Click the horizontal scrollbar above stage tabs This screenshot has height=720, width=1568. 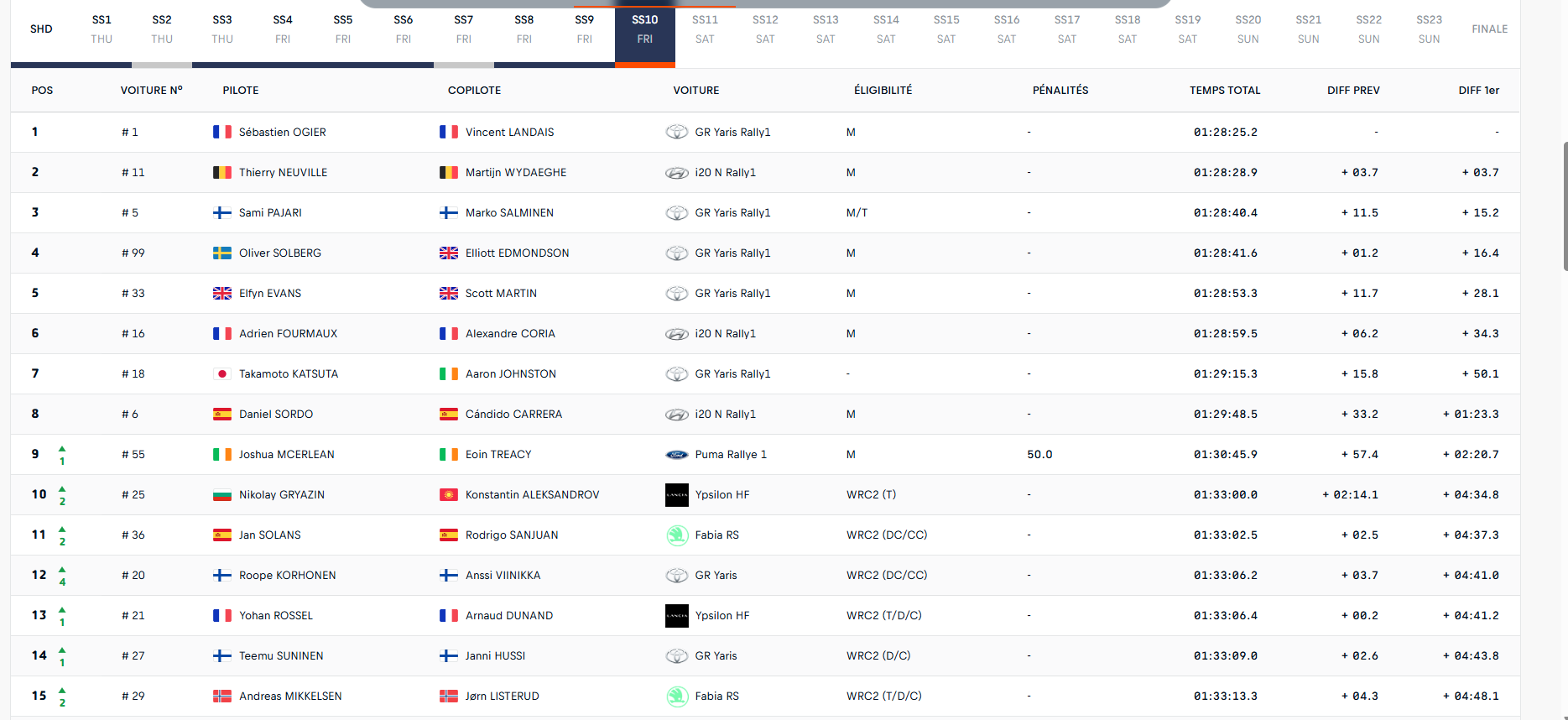pos(765,3)
